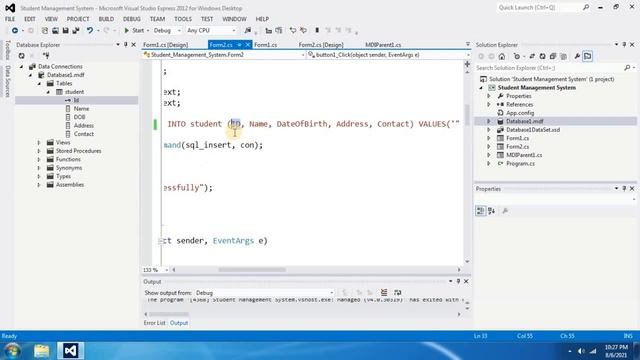Click Connect to Database icon in Database Explorer
640x360 pixels.
46,56
